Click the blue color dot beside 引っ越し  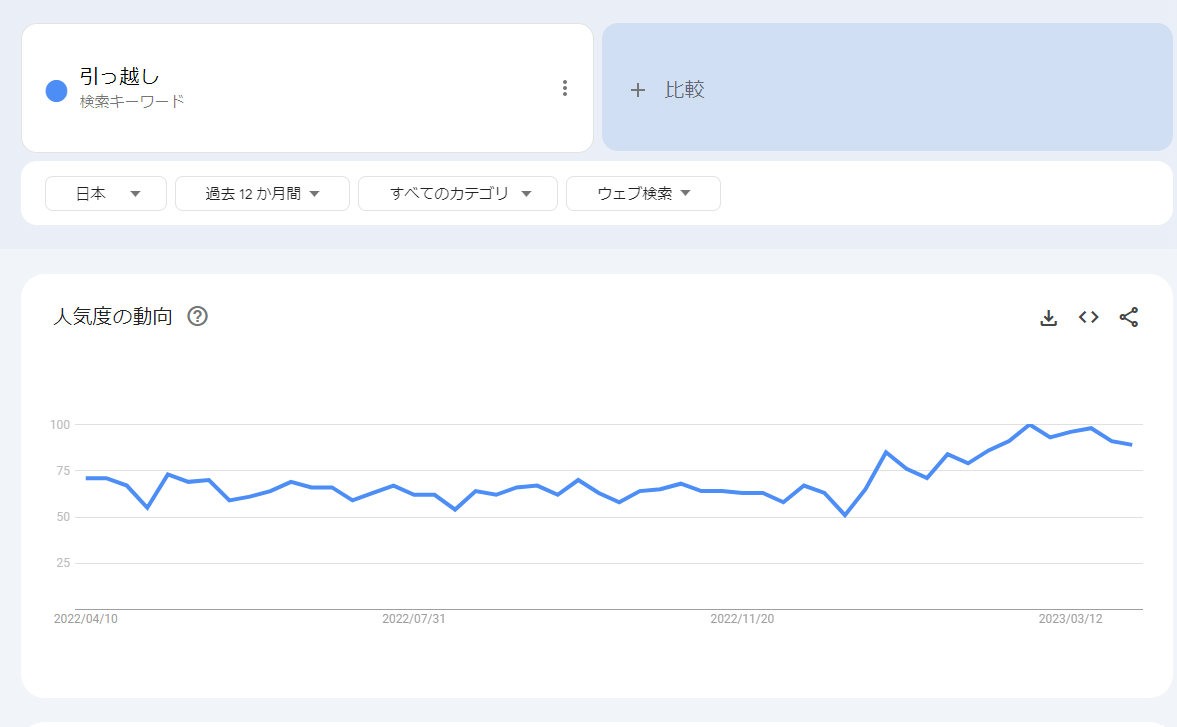click(56, 91)
